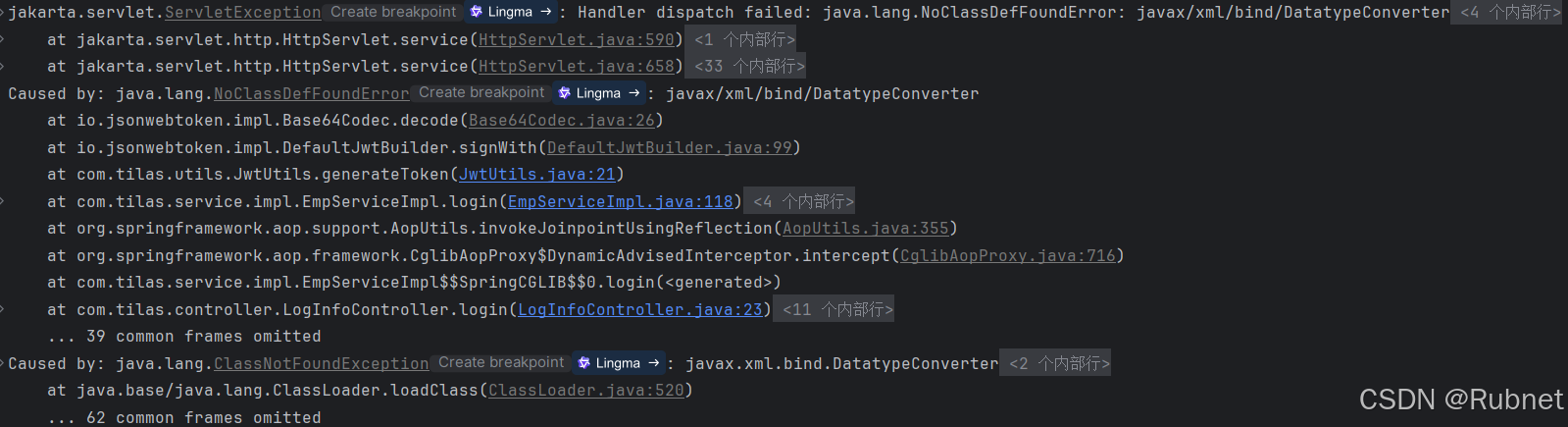Jump to EmpServiceImpl.java:118
The image size is (1568, 427).
[x=620, y=202]
